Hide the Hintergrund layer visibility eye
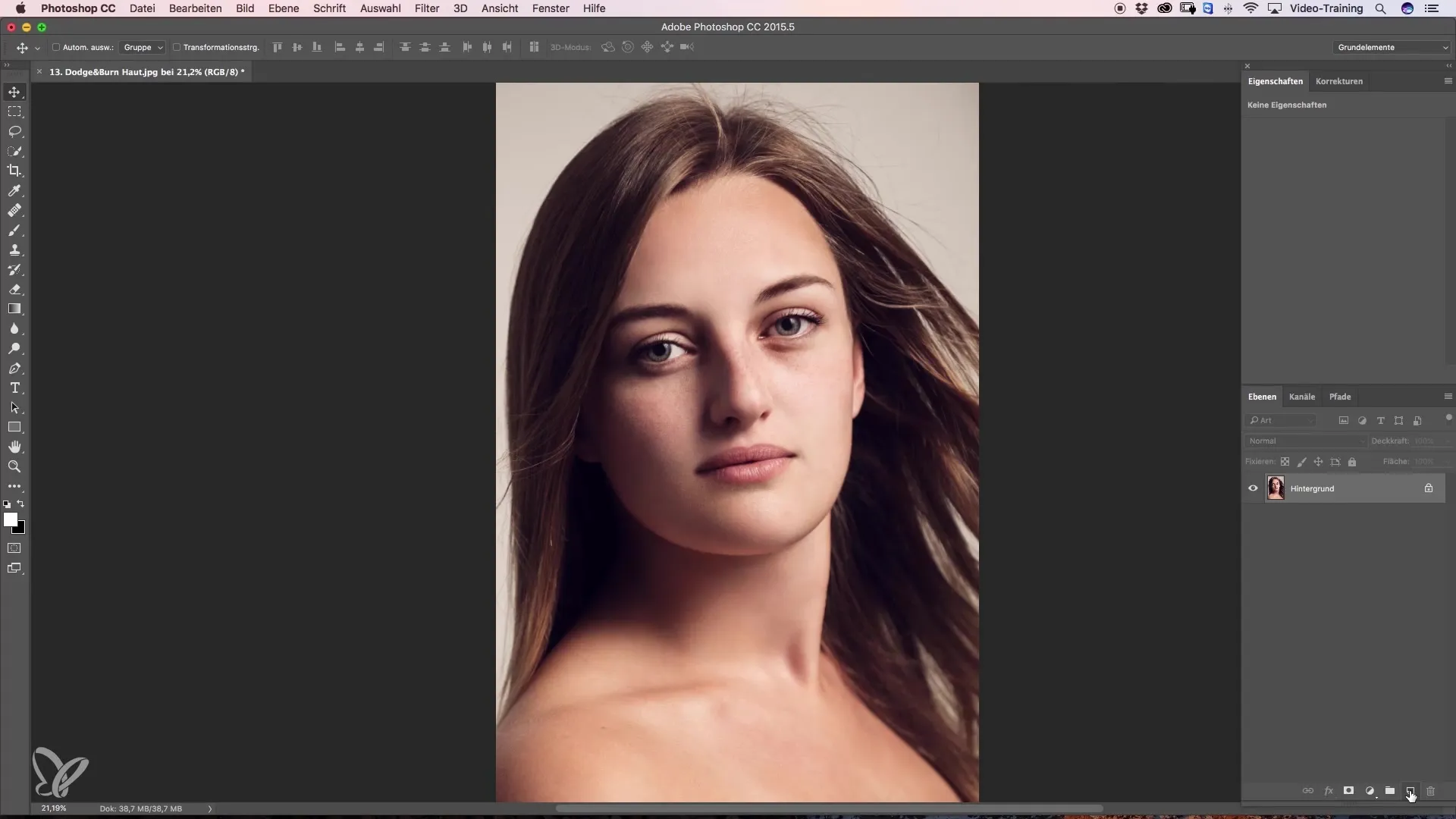1456x819 pixels. point(1253,488)
